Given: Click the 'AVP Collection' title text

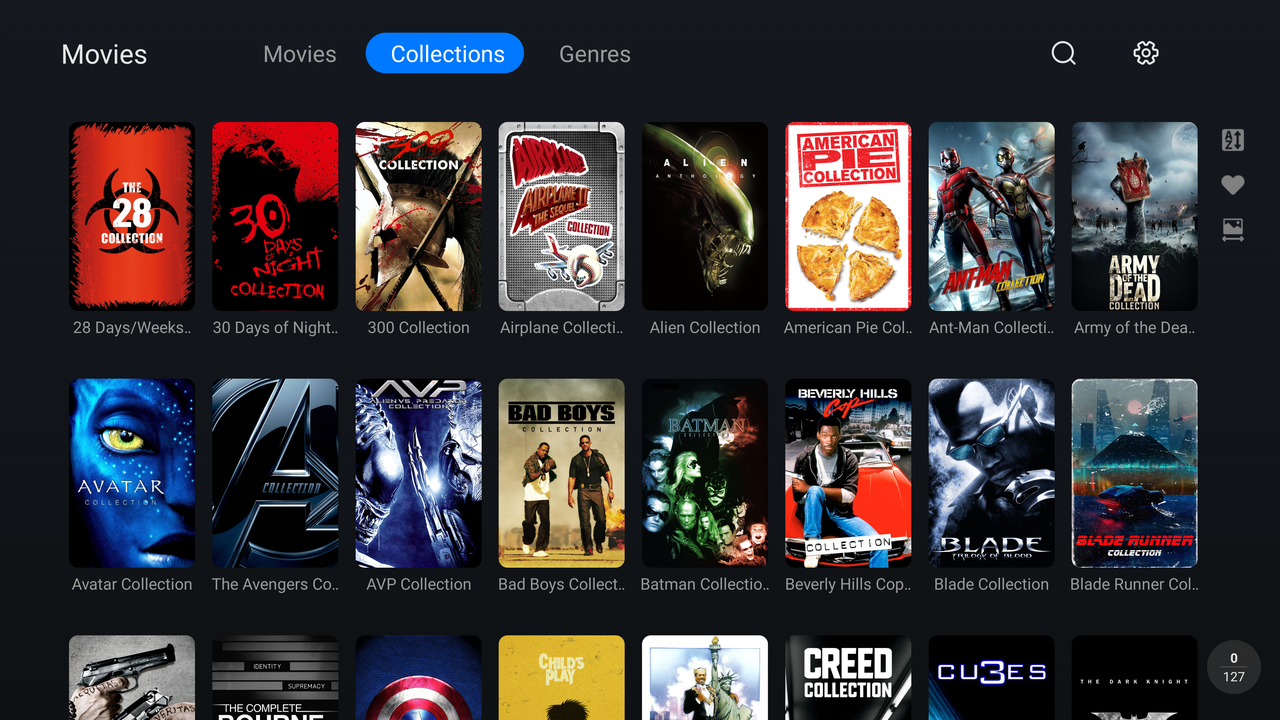Looking at the screenshot, I should 418,584.
